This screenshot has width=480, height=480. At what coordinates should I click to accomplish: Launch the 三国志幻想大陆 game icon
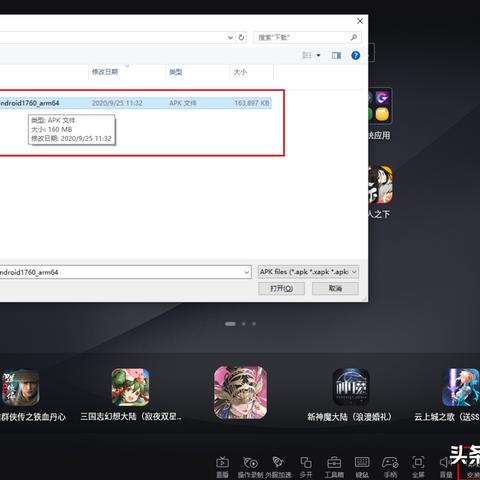[130, 387]
